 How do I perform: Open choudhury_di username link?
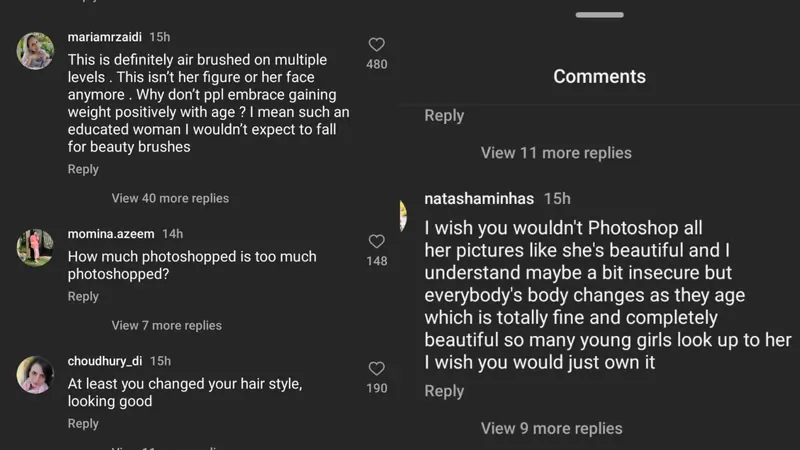point(105,361)
